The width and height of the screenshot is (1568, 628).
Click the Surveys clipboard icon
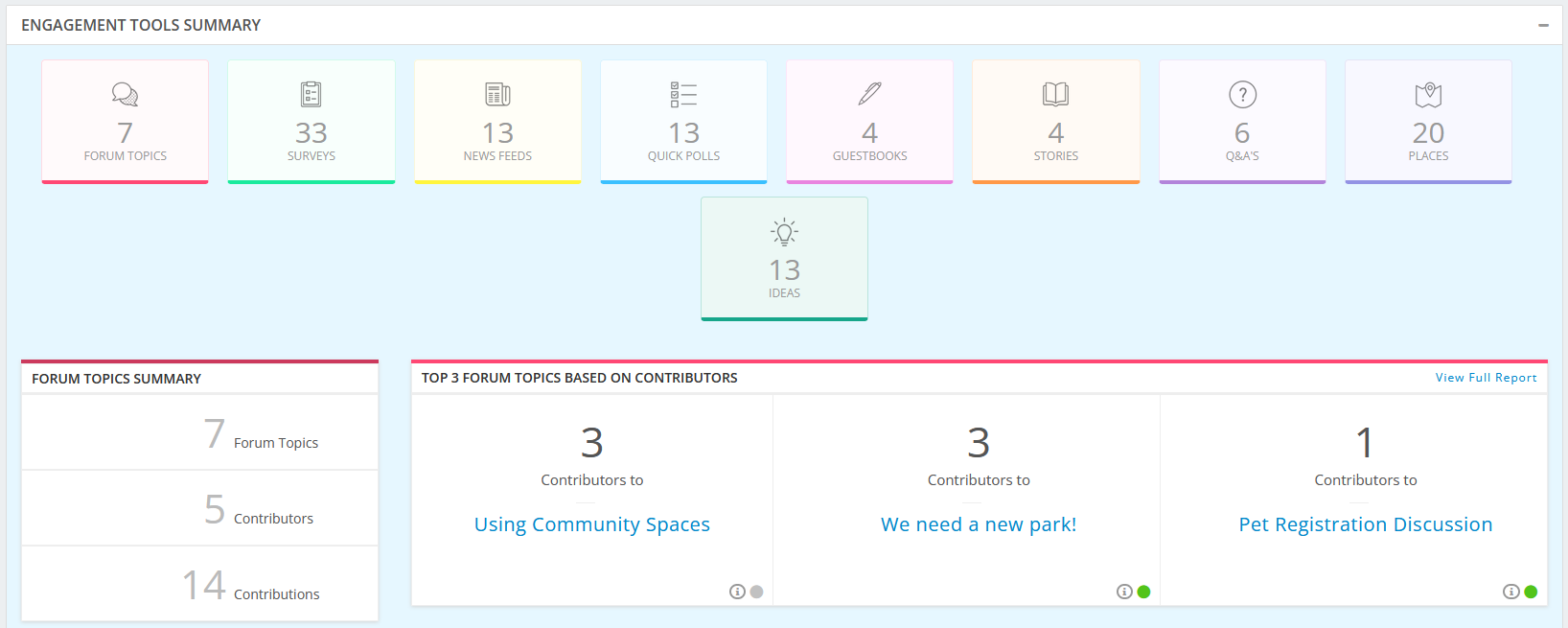click(x=311, y=94)
